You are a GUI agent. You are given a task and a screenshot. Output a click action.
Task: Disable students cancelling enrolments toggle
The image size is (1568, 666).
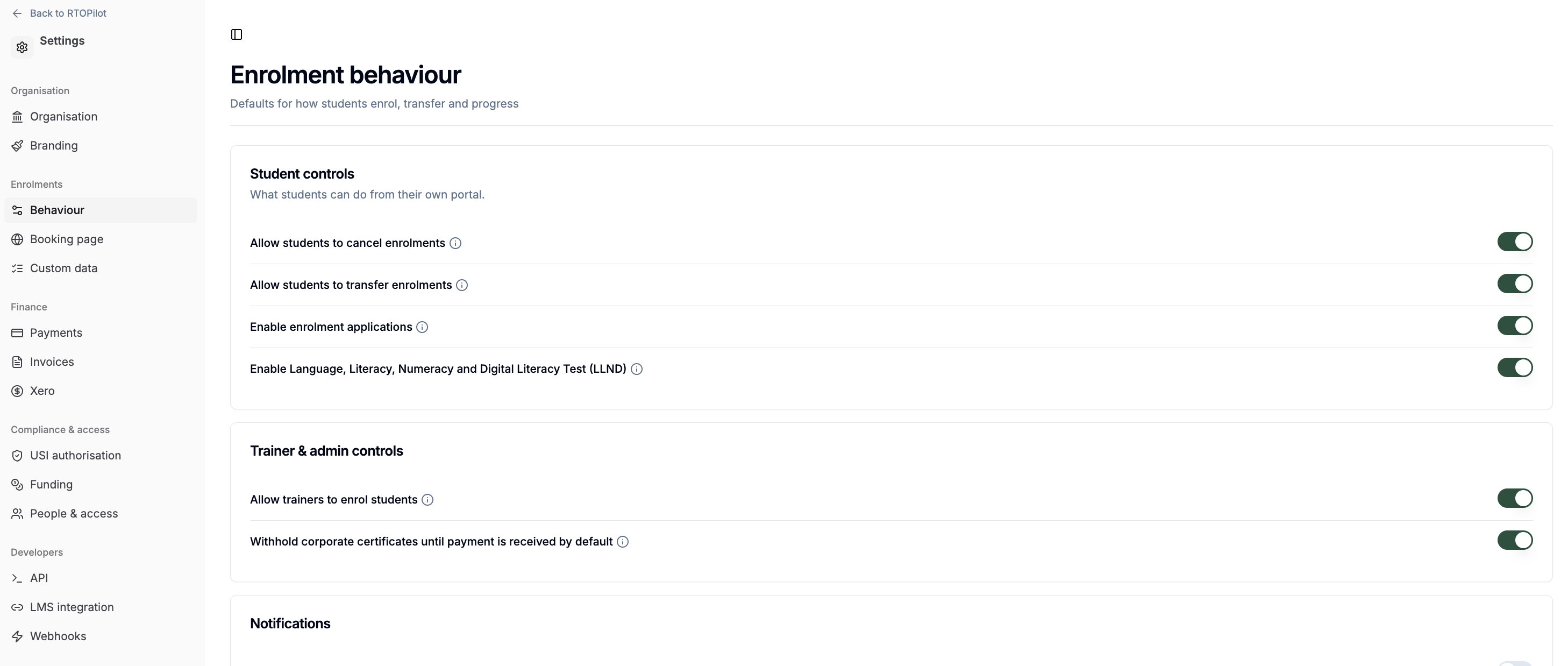[x=1515, y=242]
